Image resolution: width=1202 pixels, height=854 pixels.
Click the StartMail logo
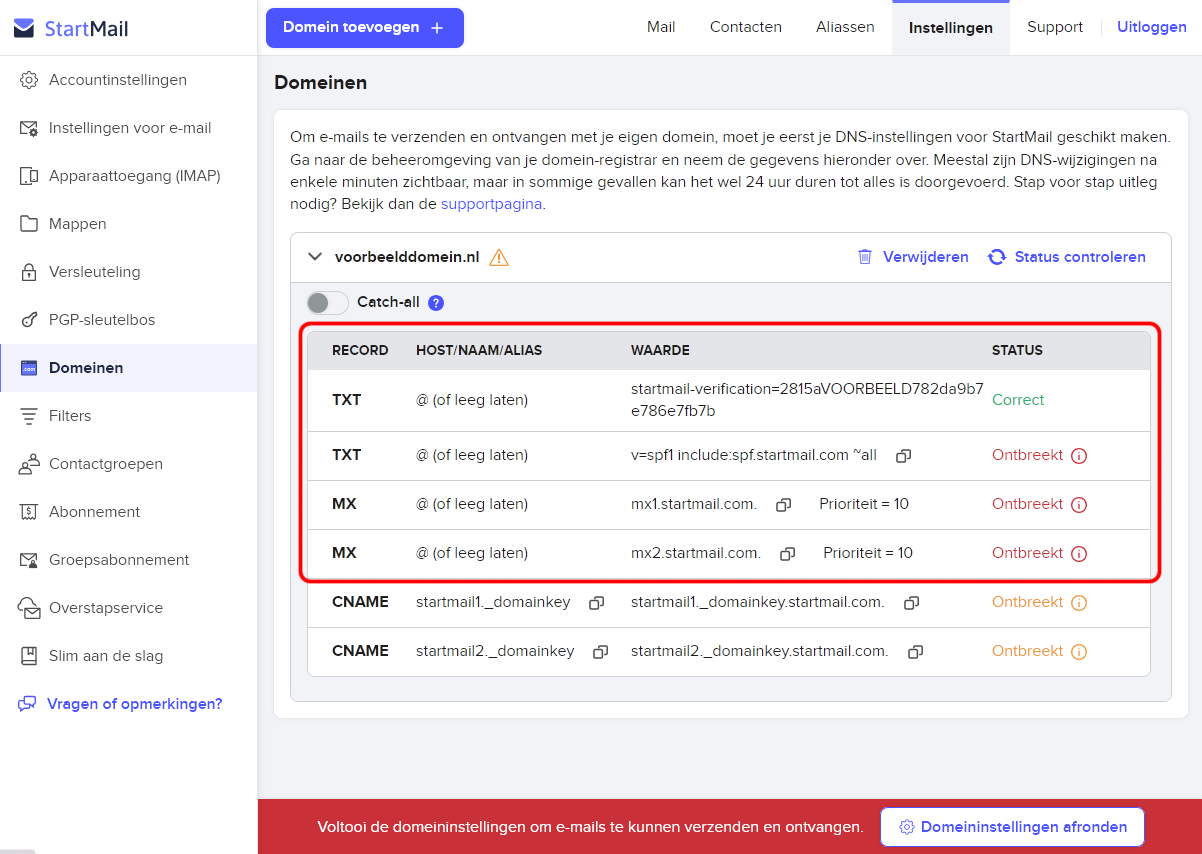click(71, 28)
